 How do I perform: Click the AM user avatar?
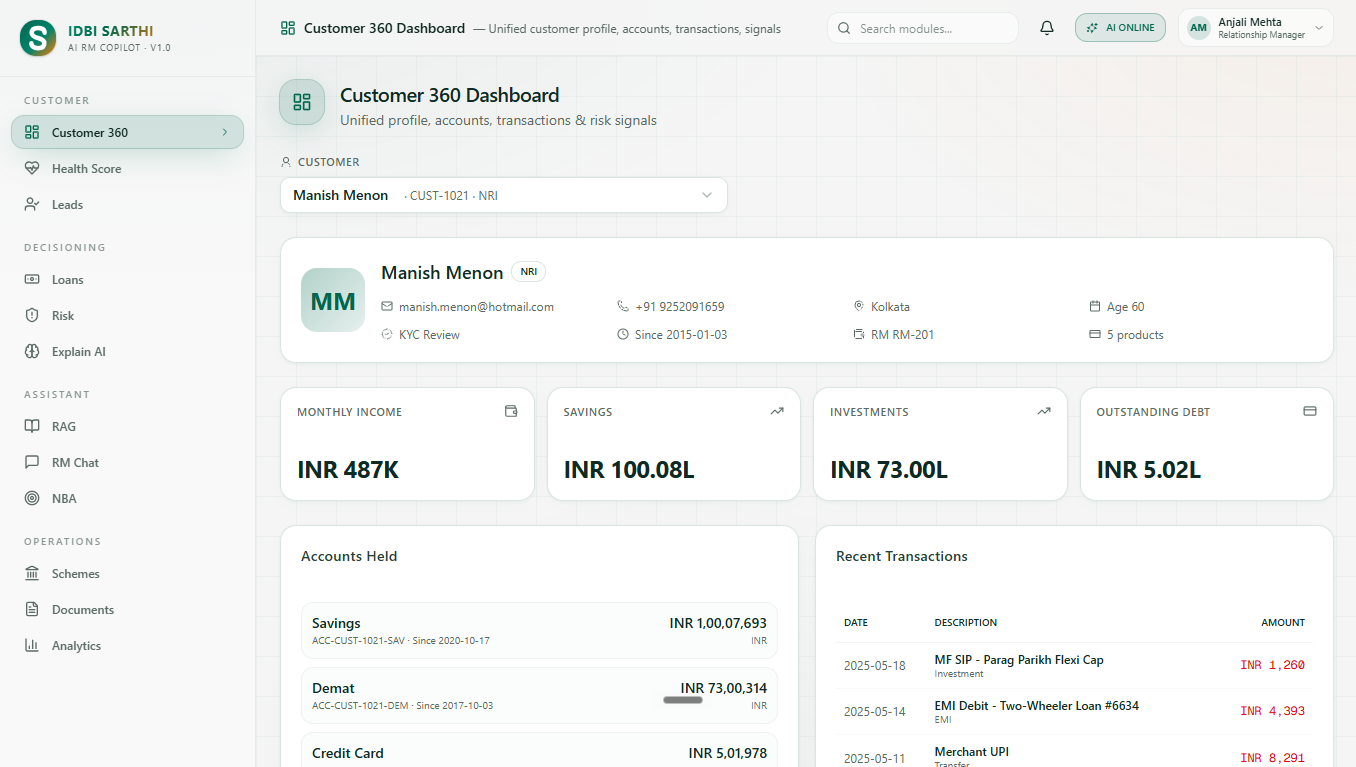pyautogui.click(x=1198, y=28)
